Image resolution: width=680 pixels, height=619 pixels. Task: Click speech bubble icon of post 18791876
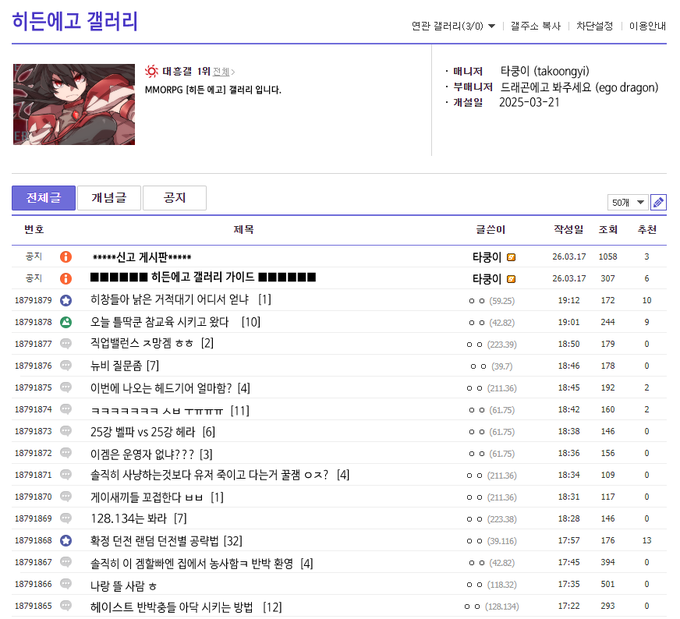pos(65,365)
